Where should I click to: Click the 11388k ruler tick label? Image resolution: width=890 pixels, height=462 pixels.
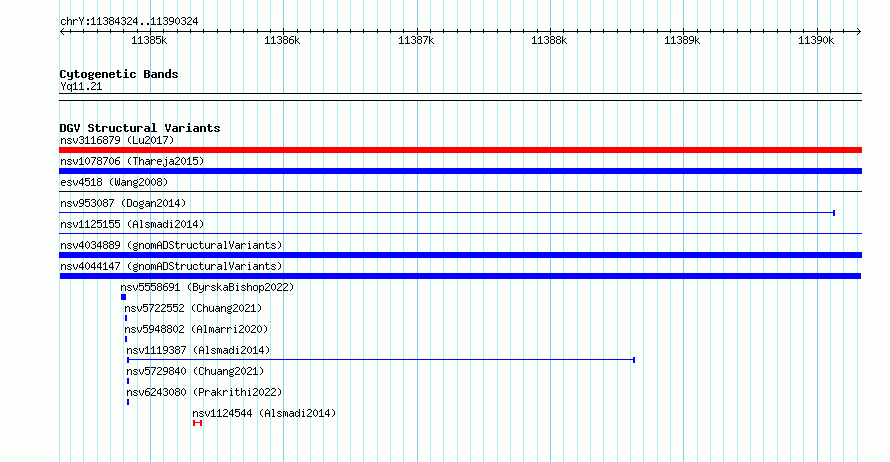[549, 41]
